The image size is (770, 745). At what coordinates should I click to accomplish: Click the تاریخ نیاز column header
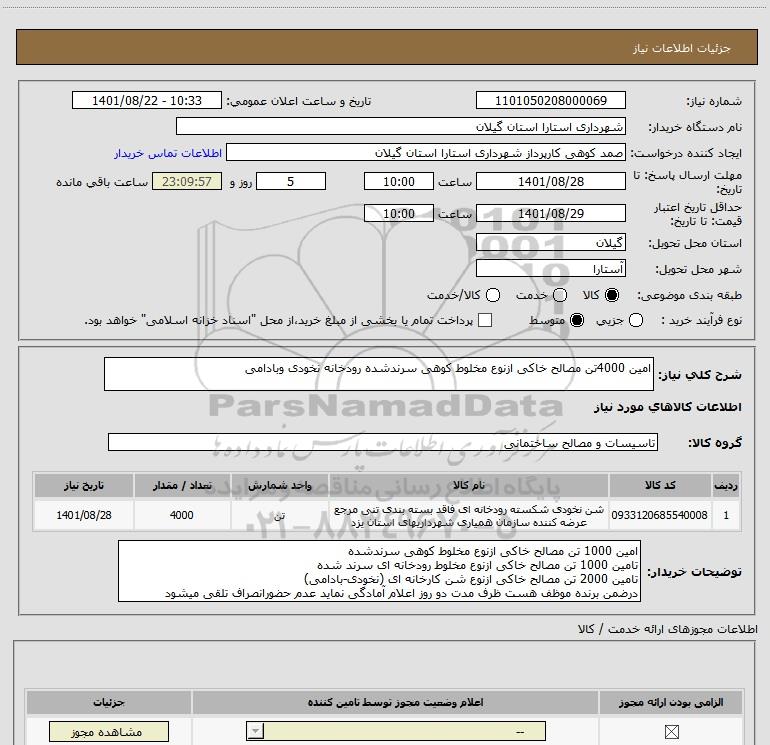pos(83,485)
